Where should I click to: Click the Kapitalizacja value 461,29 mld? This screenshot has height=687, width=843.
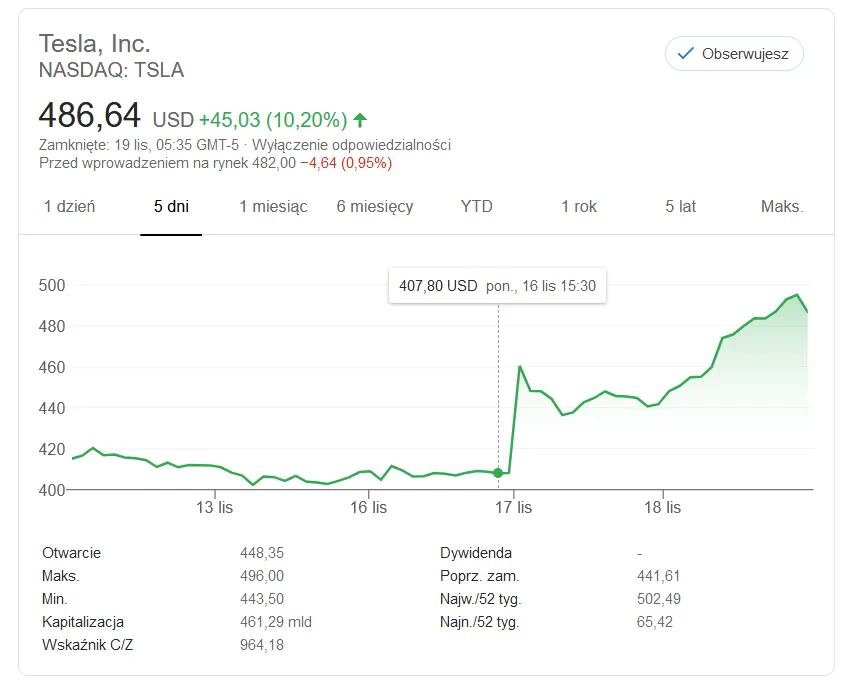click(x=276, y=622)
